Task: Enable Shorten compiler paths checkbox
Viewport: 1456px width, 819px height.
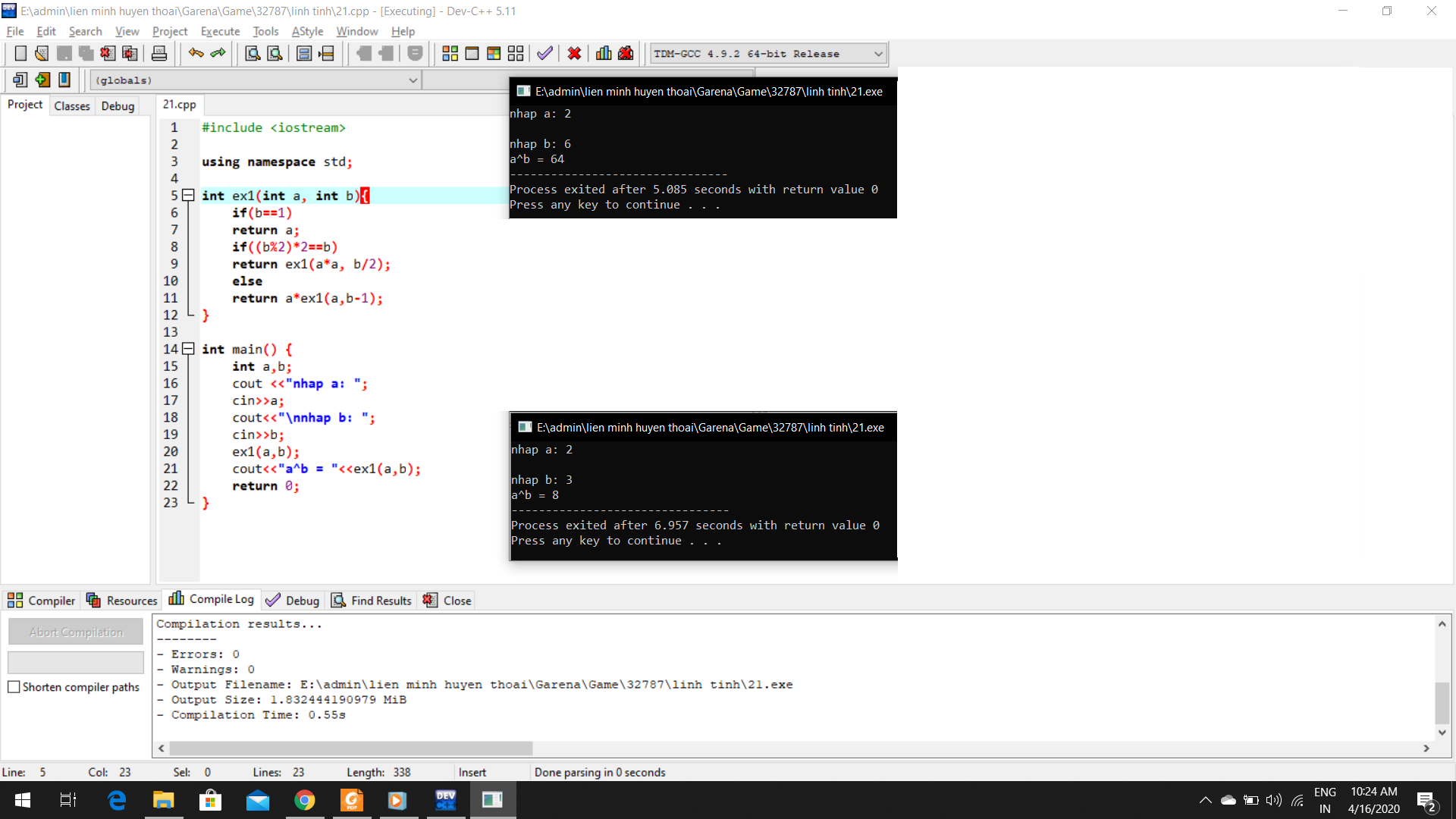Action: pyautogui.click(x=14, y=687)
